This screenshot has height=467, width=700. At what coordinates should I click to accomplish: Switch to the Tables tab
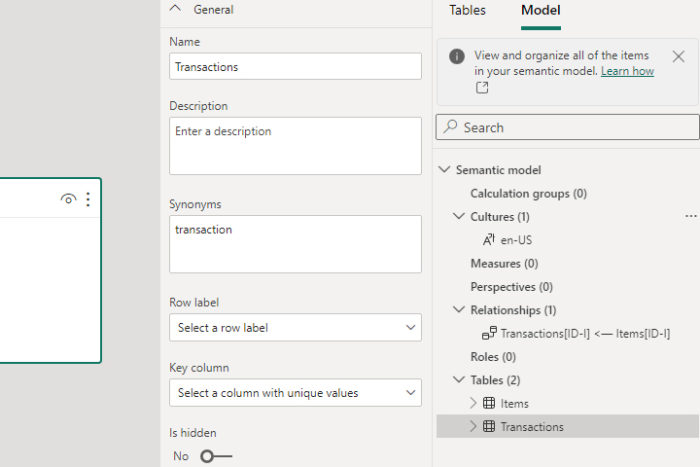[x=467, y=10]
